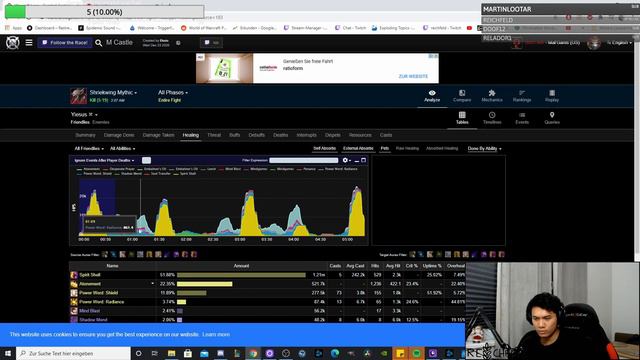Switch to Timelines view
This screenshot has width=640, height=360.
click(492, 118)
